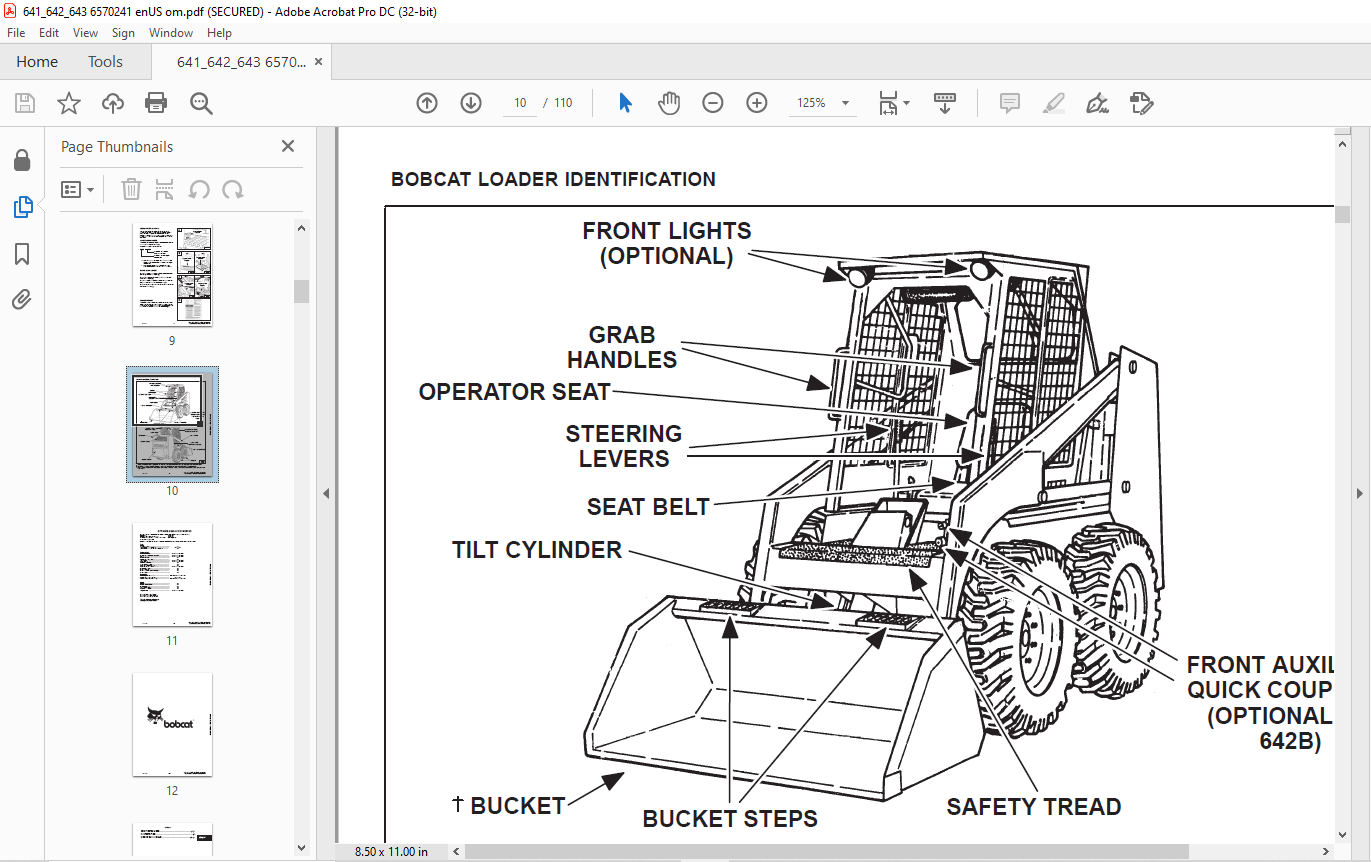Click the SAFETY TREAD label
The width and height of the screenshot is (1371, 862).
click(x=1034, y=807)
